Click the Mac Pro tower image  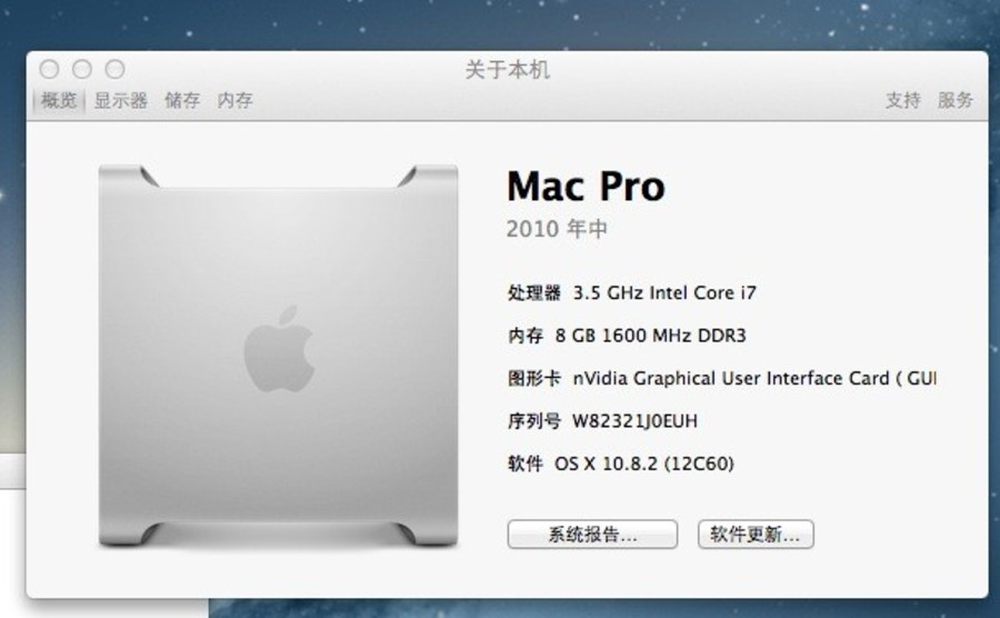point(278,355)
